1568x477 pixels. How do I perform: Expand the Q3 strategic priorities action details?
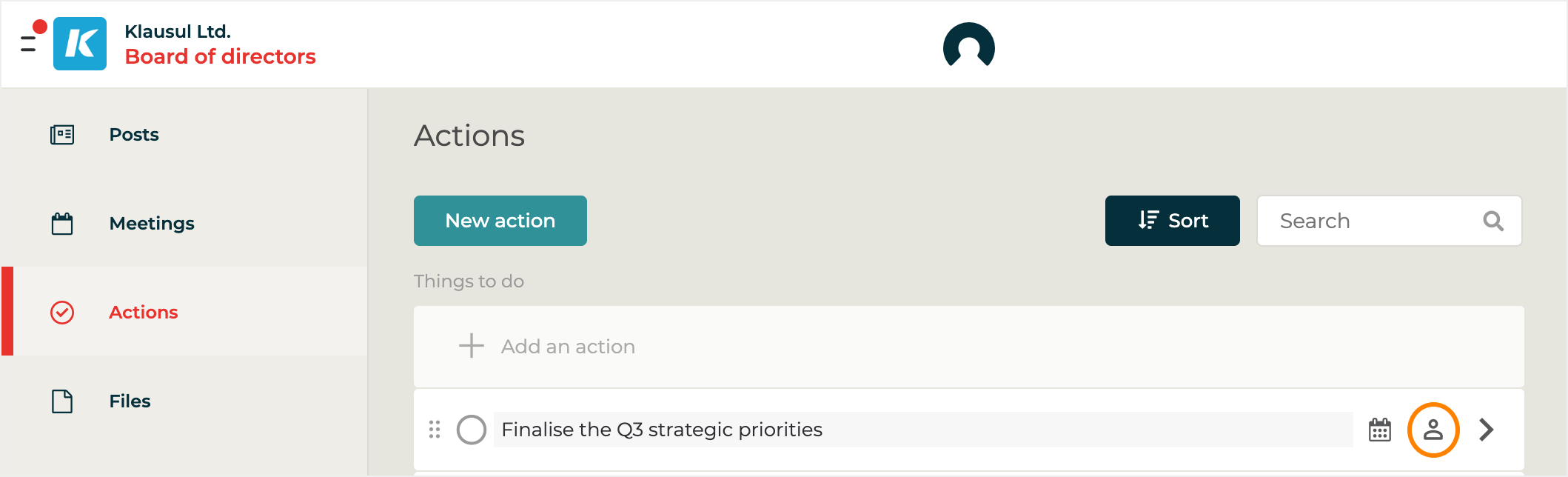click(x=1486, y=430)
